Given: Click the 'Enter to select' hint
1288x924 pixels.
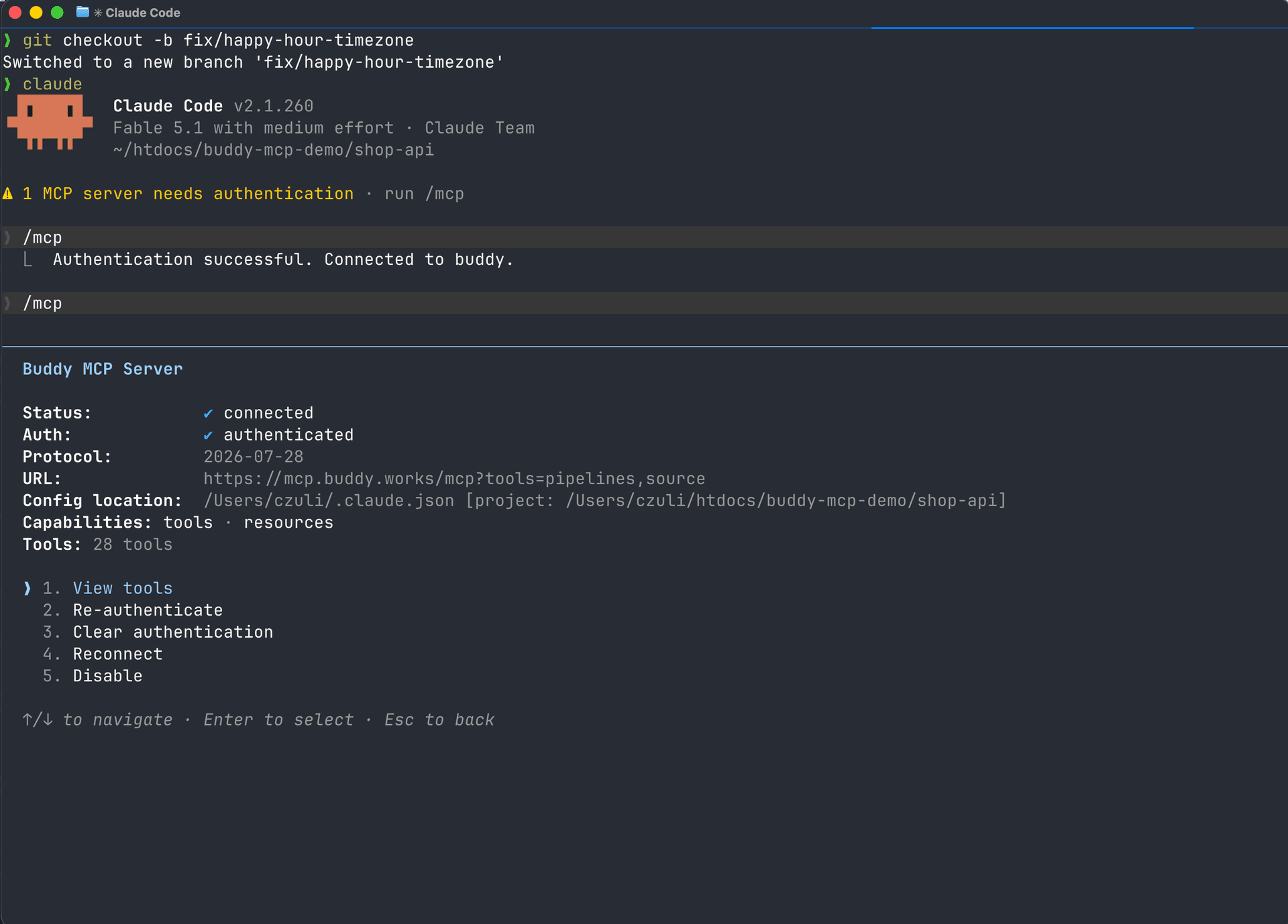Looking at the screenshot, I should (278, 719).
